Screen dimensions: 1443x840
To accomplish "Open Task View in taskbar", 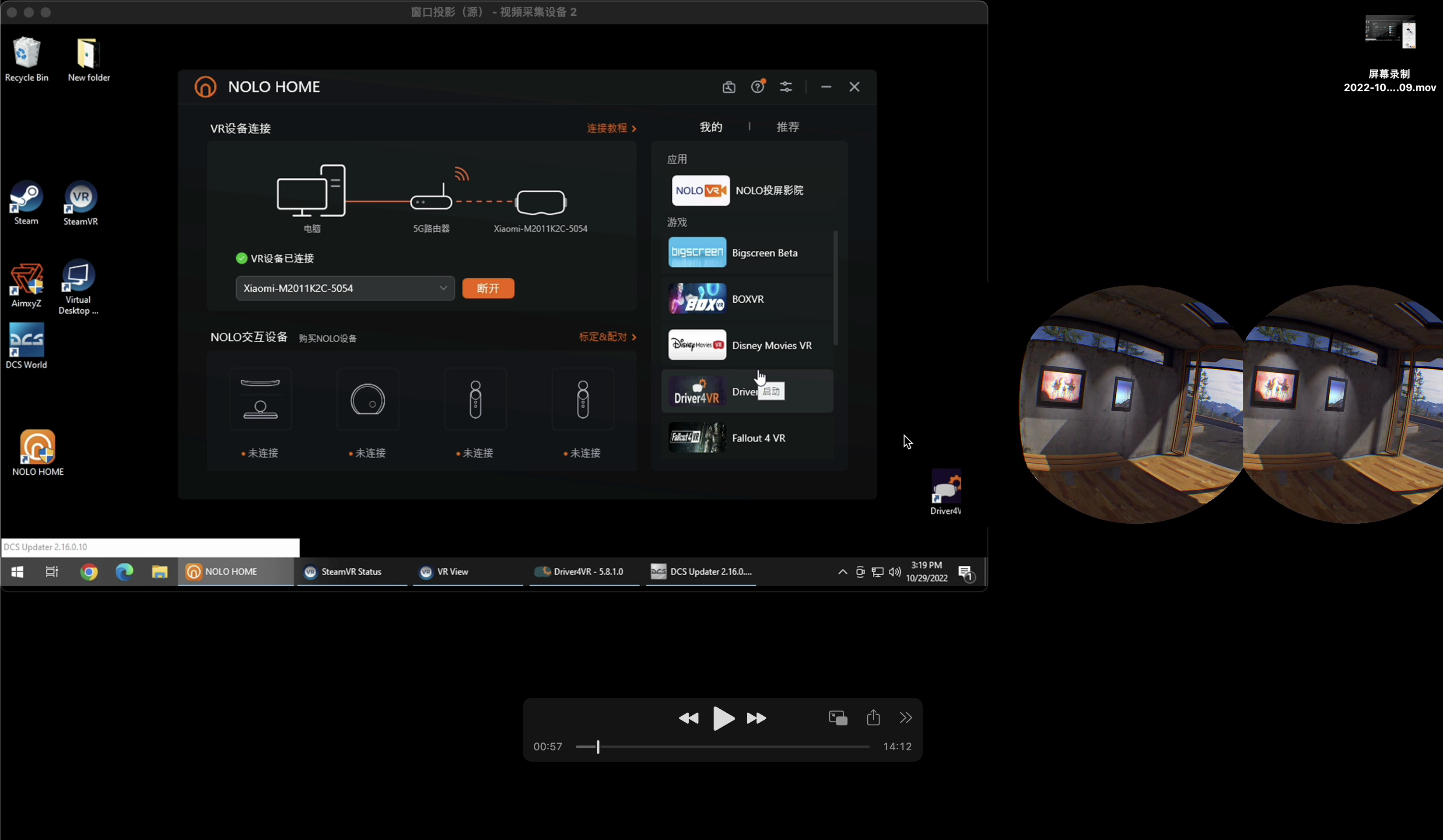I will tap(52, 571).
